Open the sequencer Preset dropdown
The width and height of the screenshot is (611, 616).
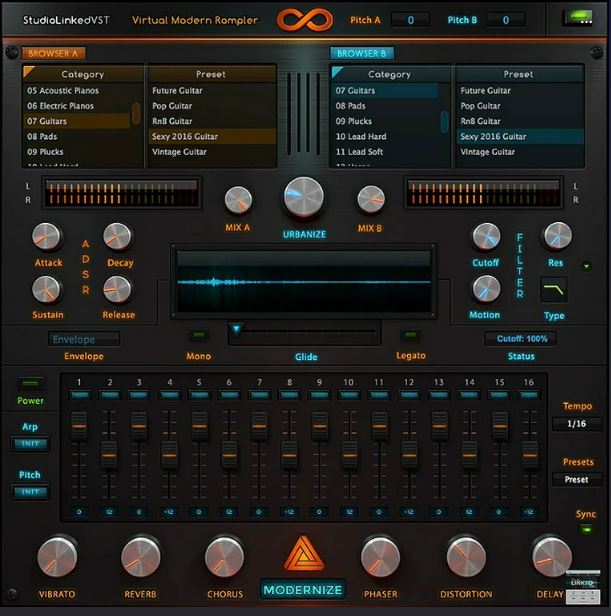[x=576, y=480]
